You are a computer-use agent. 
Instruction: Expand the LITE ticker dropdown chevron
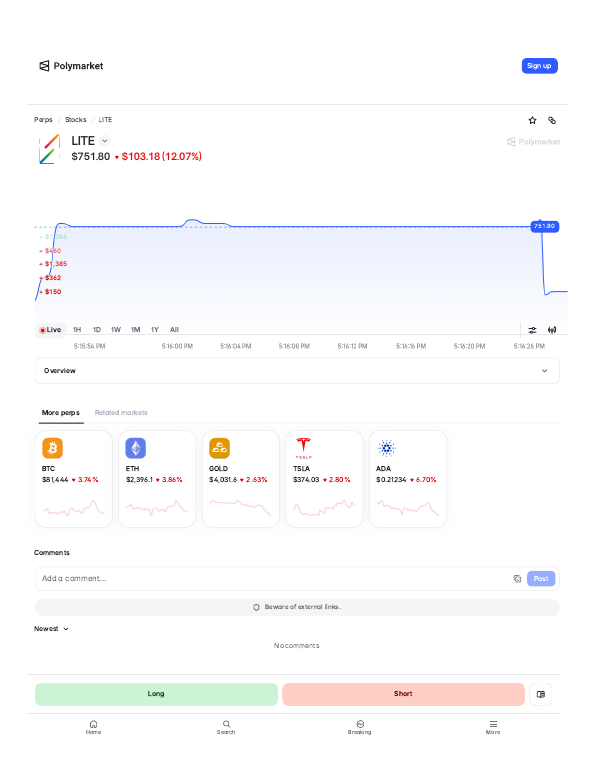[x=105, y=141]
